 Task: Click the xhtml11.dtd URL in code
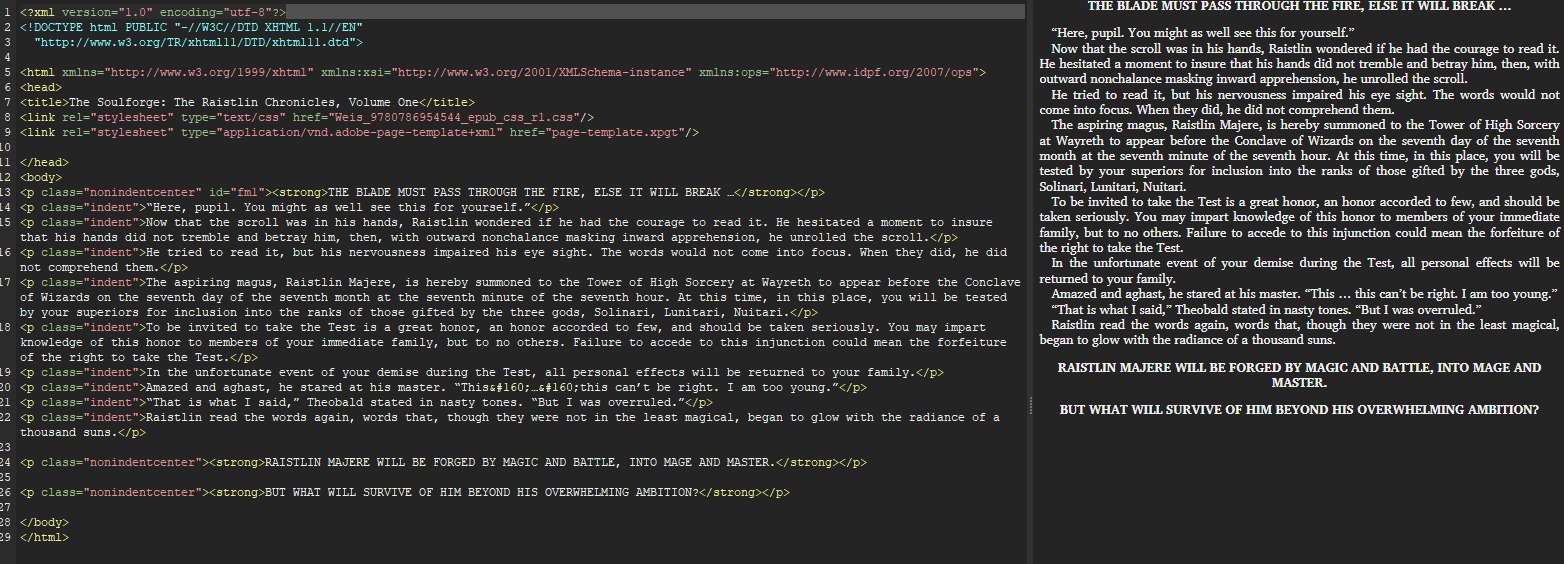click(199, 42)
